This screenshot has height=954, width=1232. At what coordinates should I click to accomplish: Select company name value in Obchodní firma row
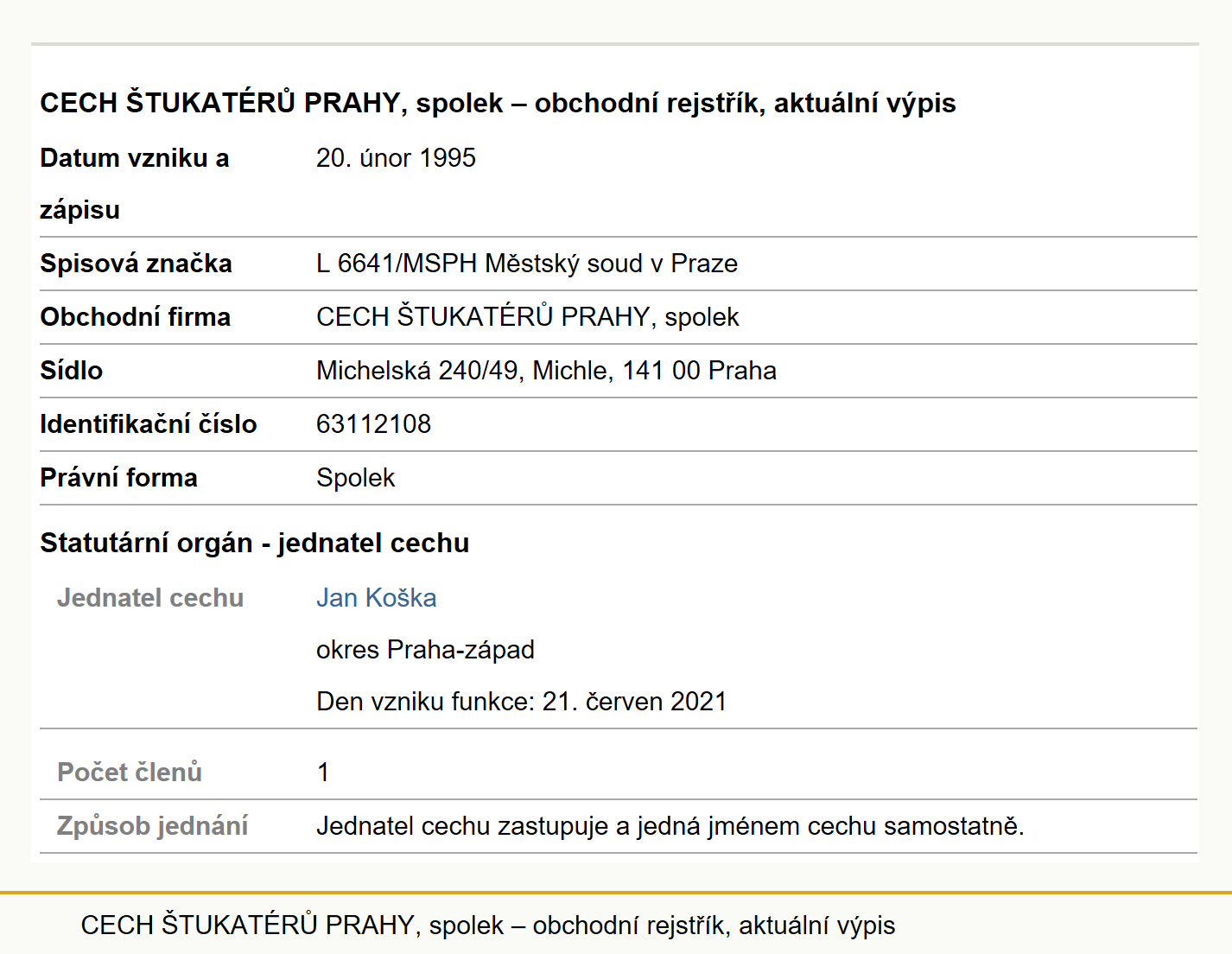(528, 317)
